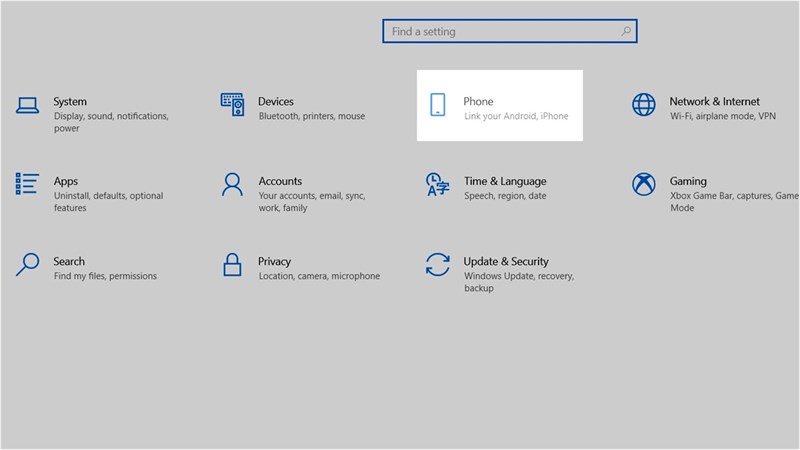Click the Time & Language icon

[437, 184]
